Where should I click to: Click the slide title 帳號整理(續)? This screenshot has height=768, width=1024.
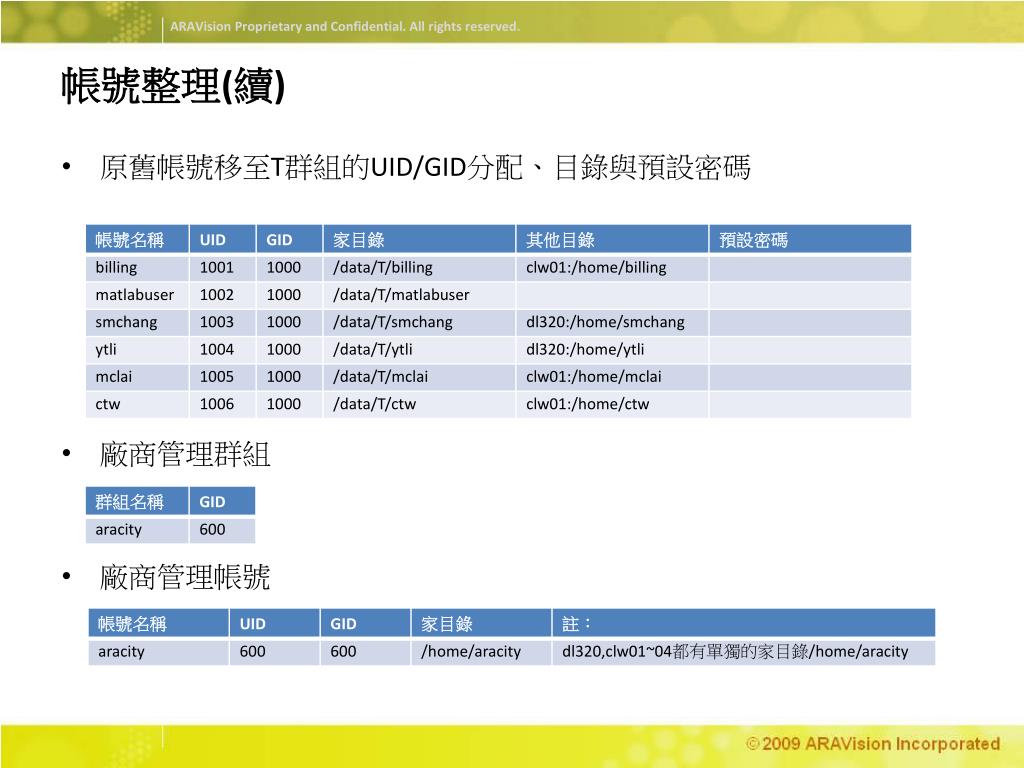click(173, 86)
